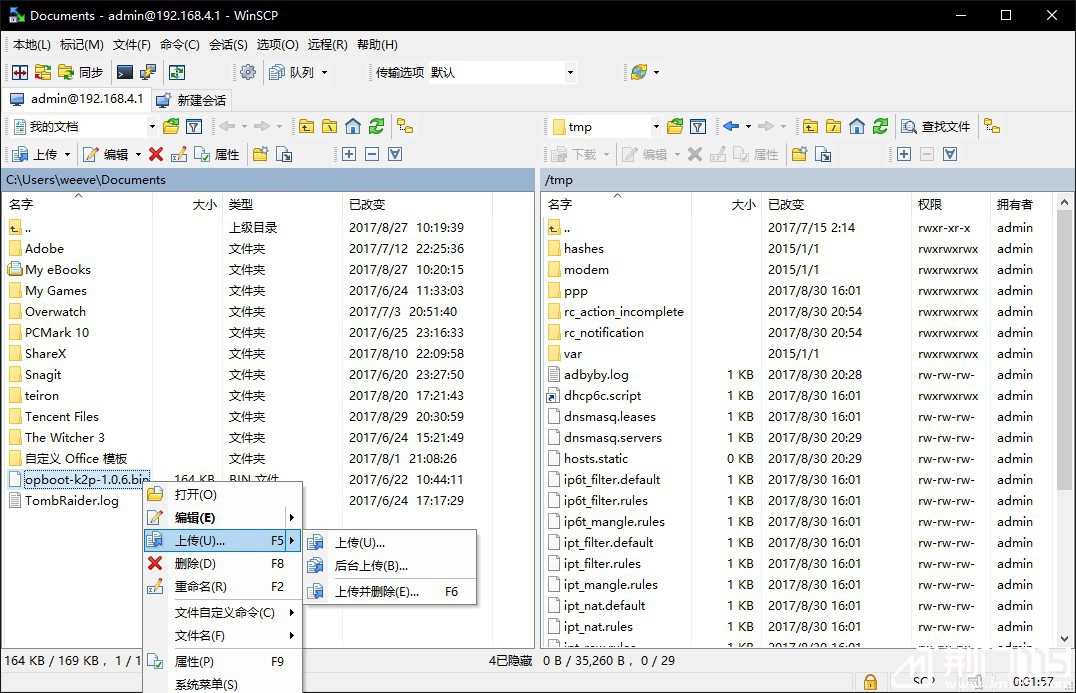Open the 远程(R) menu

(x=327, y=45)
